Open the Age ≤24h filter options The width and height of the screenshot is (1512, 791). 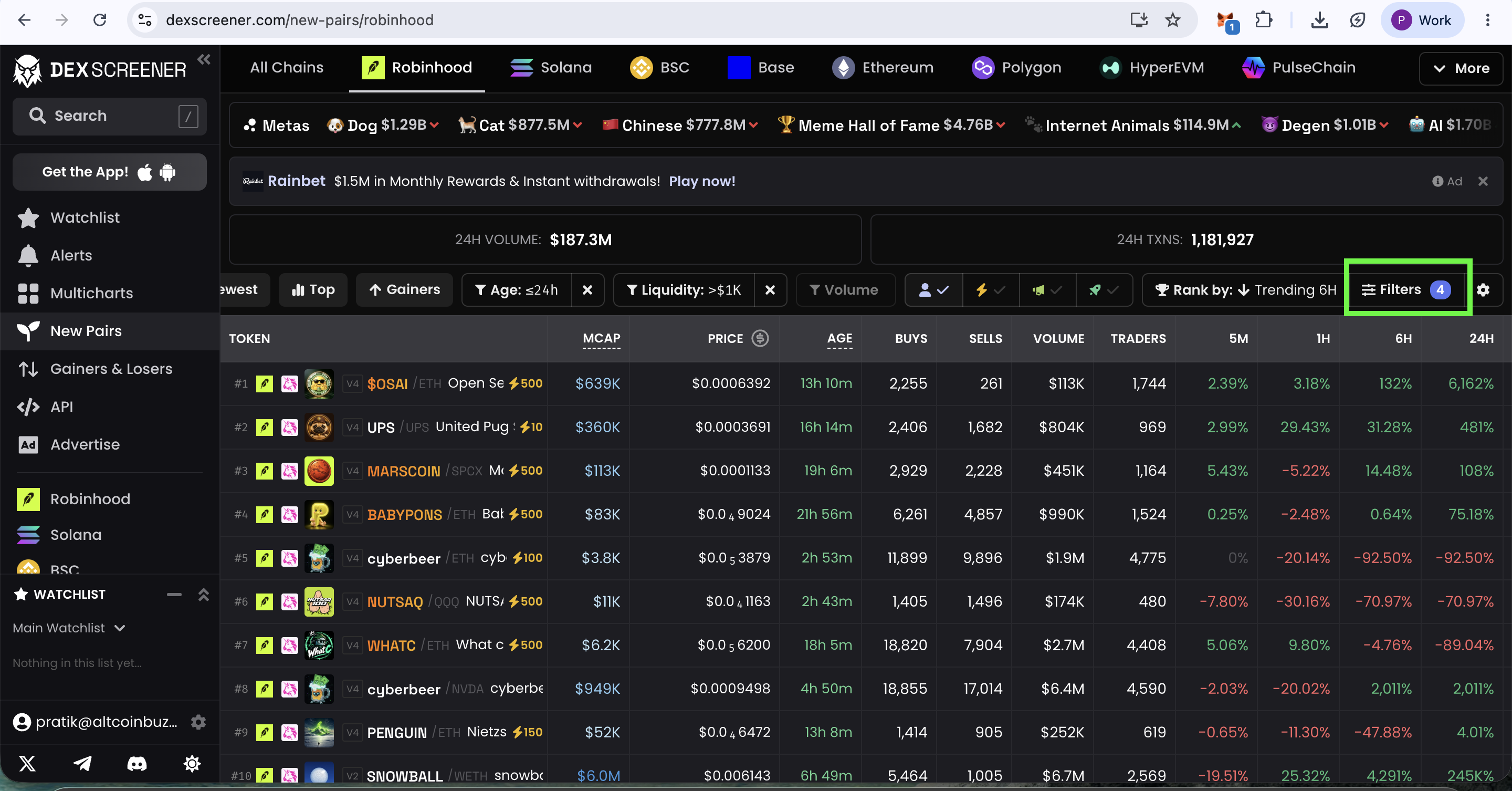coord(517,289)
